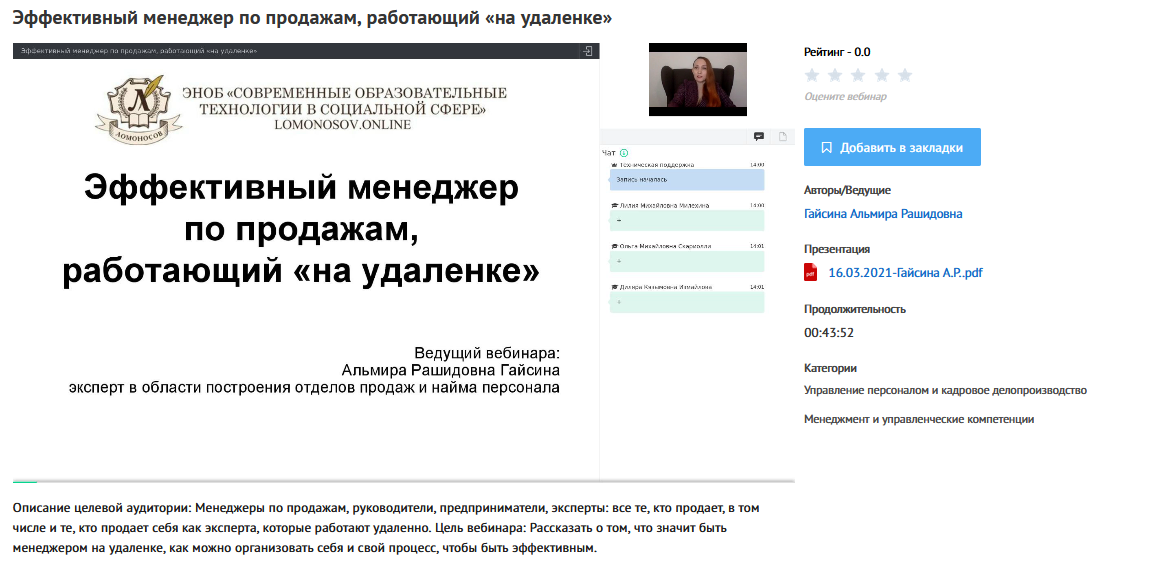
Task: Click the Добавить в закладки button
Action: 892,147
